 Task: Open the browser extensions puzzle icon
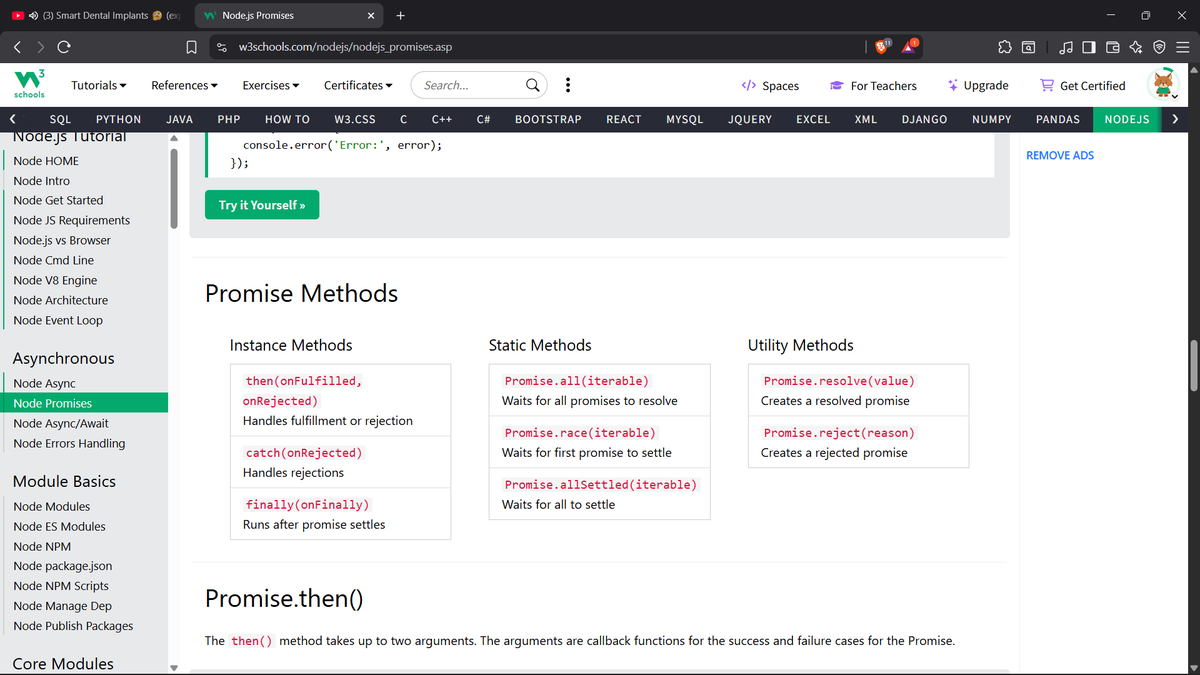[1005, 47]
